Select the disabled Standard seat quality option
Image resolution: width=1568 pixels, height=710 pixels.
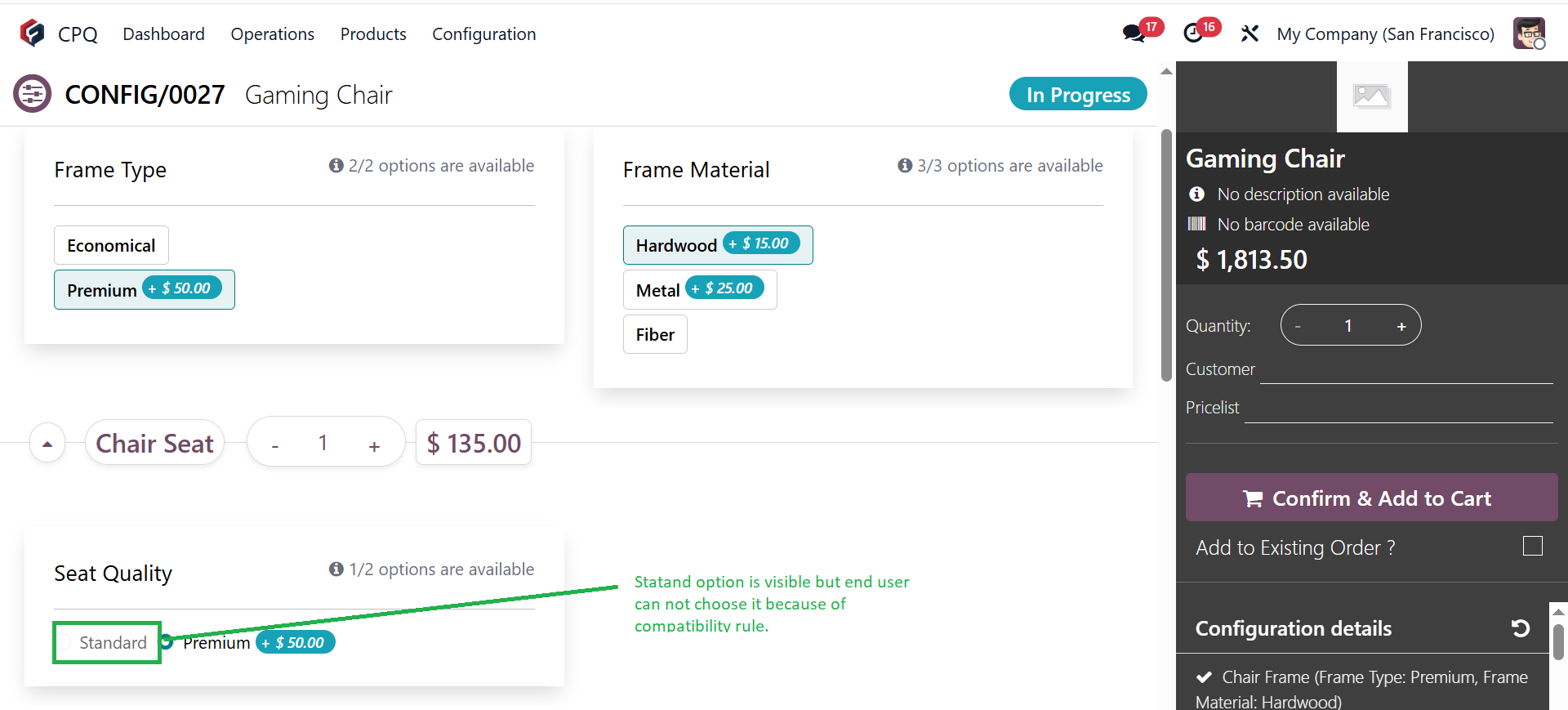click(x=65, y=643)
